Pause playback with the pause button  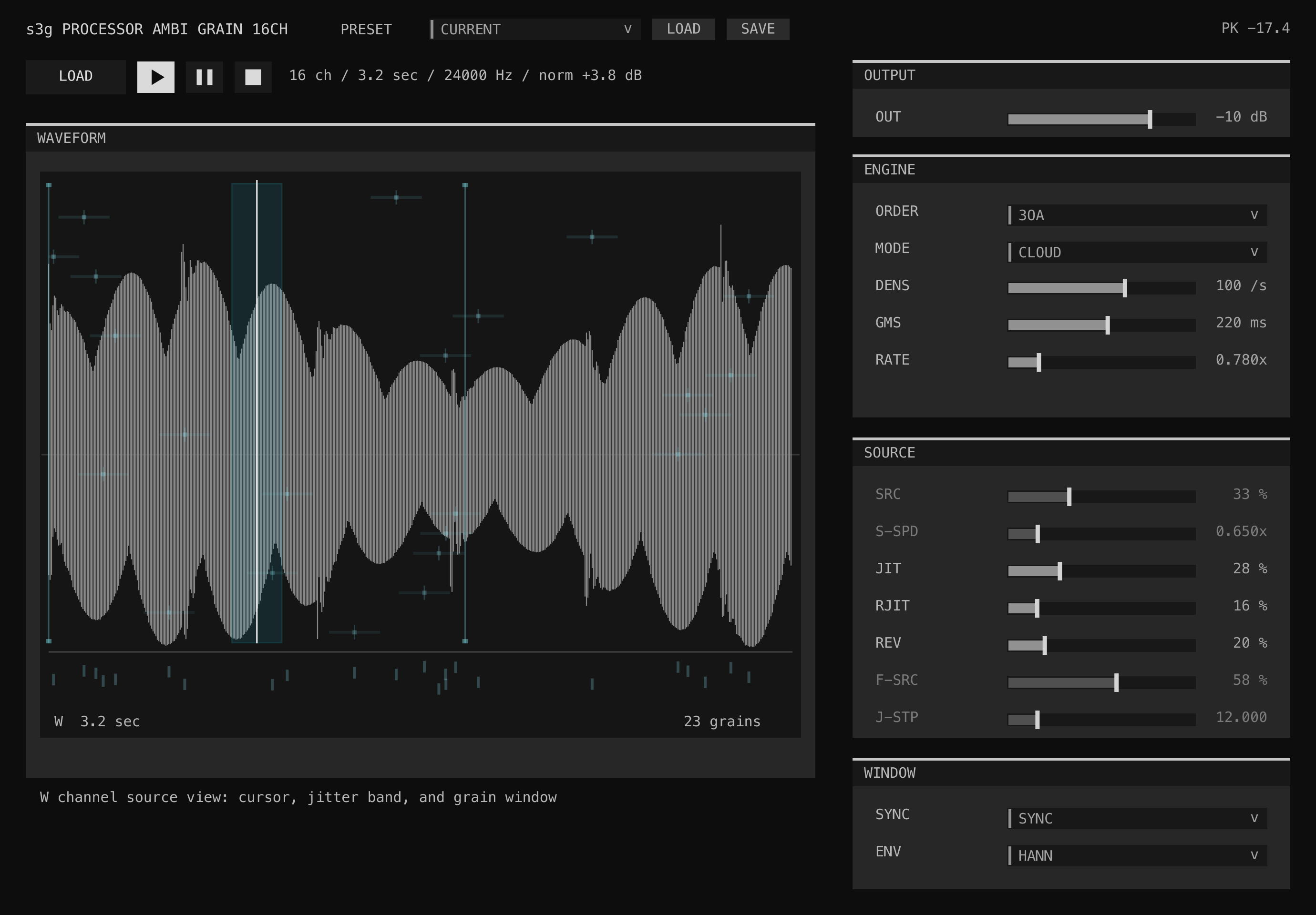click(205, 77)
